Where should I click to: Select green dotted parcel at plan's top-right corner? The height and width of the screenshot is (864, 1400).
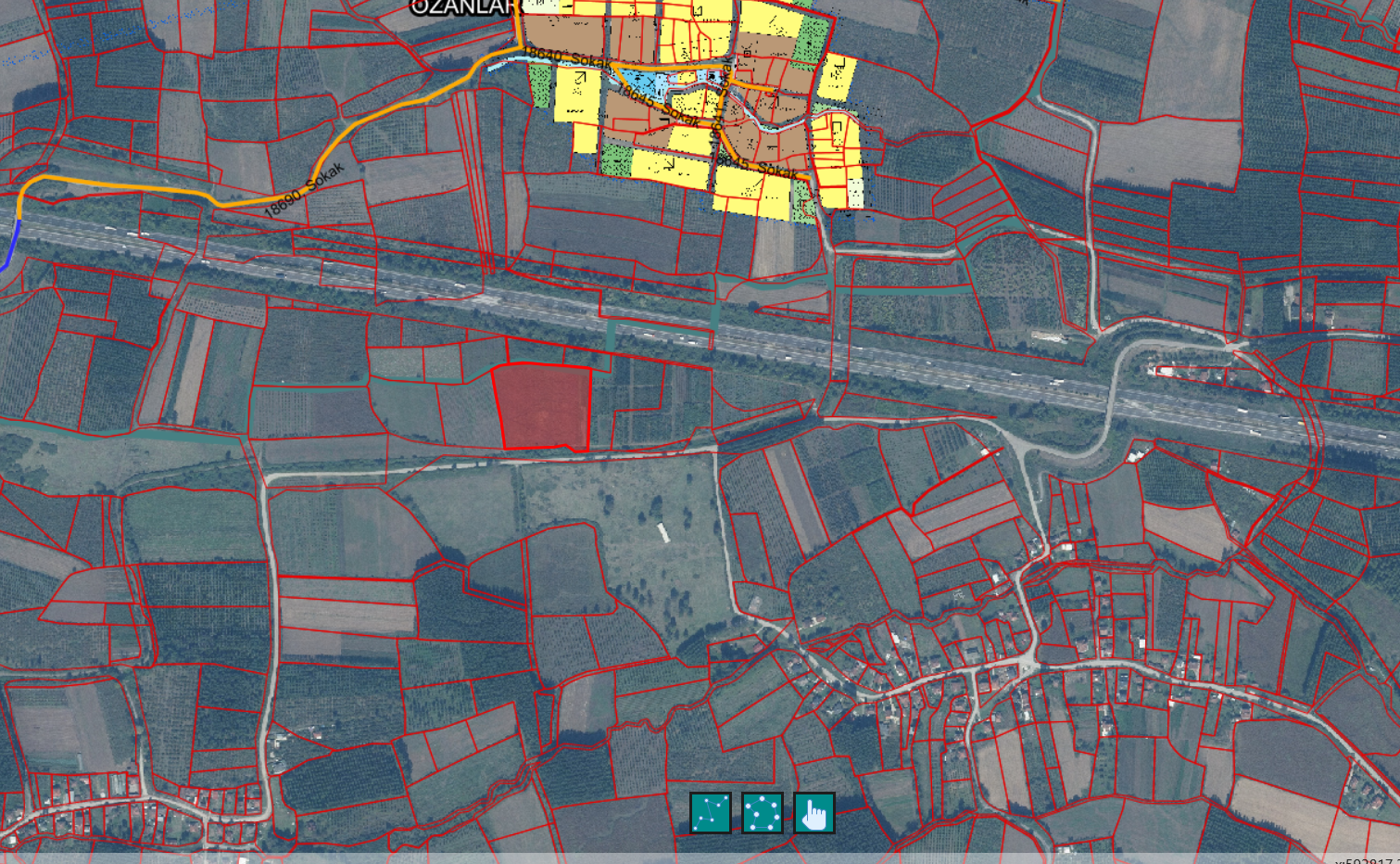[x=812, y=41]
